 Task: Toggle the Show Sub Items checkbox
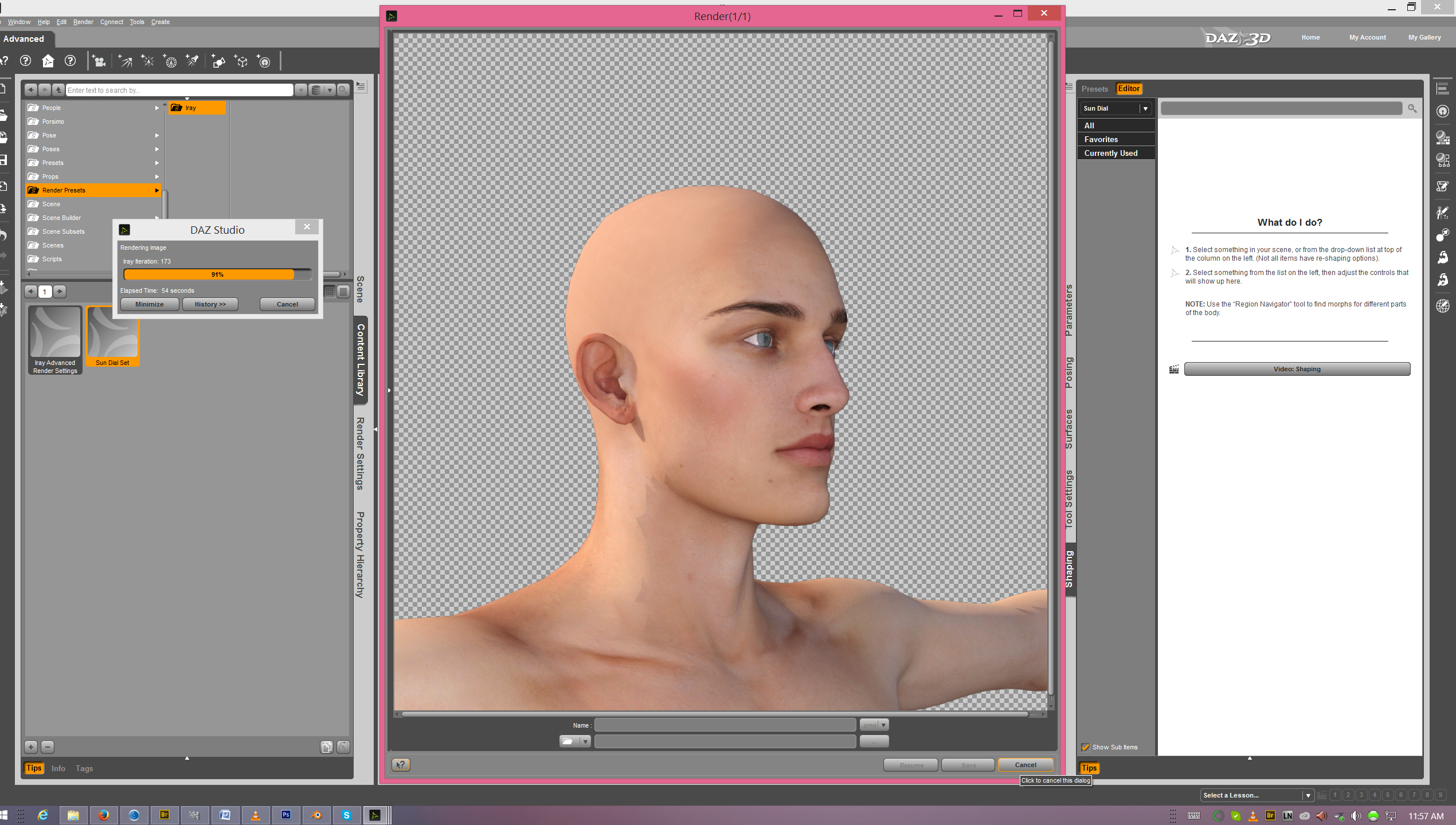tap(1085, 747)
